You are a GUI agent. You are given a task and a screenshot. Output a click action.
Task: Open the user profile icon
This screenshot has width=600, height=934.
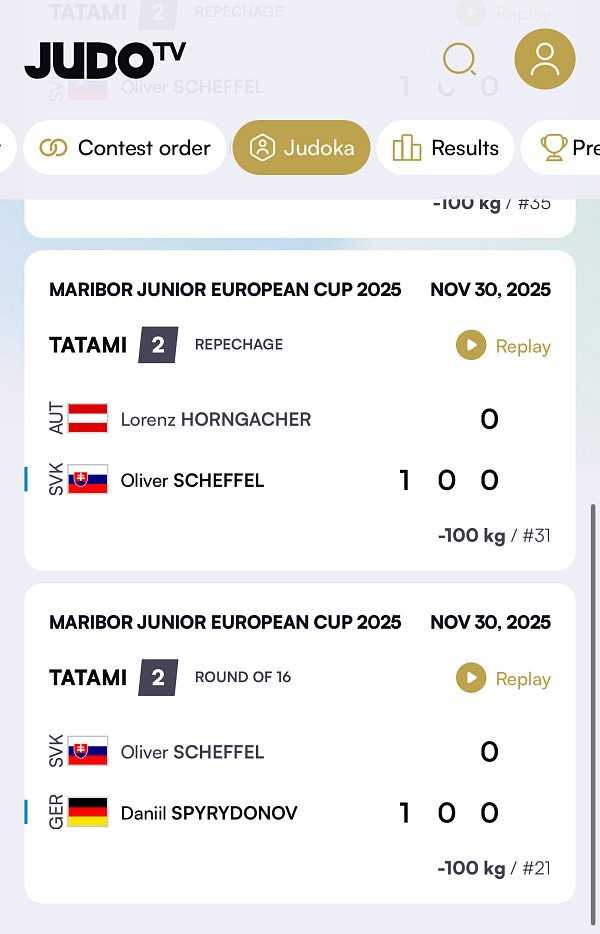pyautogui.click(x=544, y=59)
